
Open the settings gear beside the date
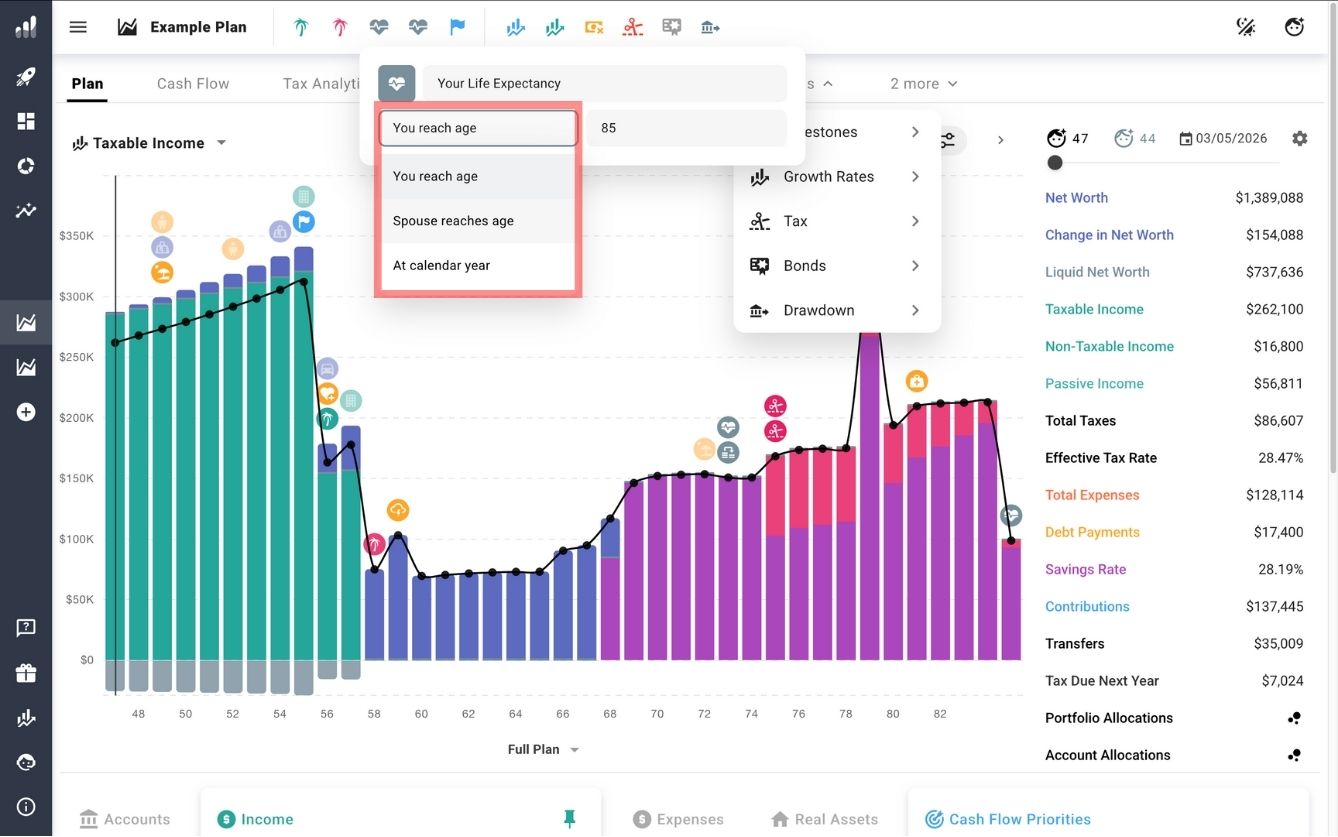point(1299,139)
